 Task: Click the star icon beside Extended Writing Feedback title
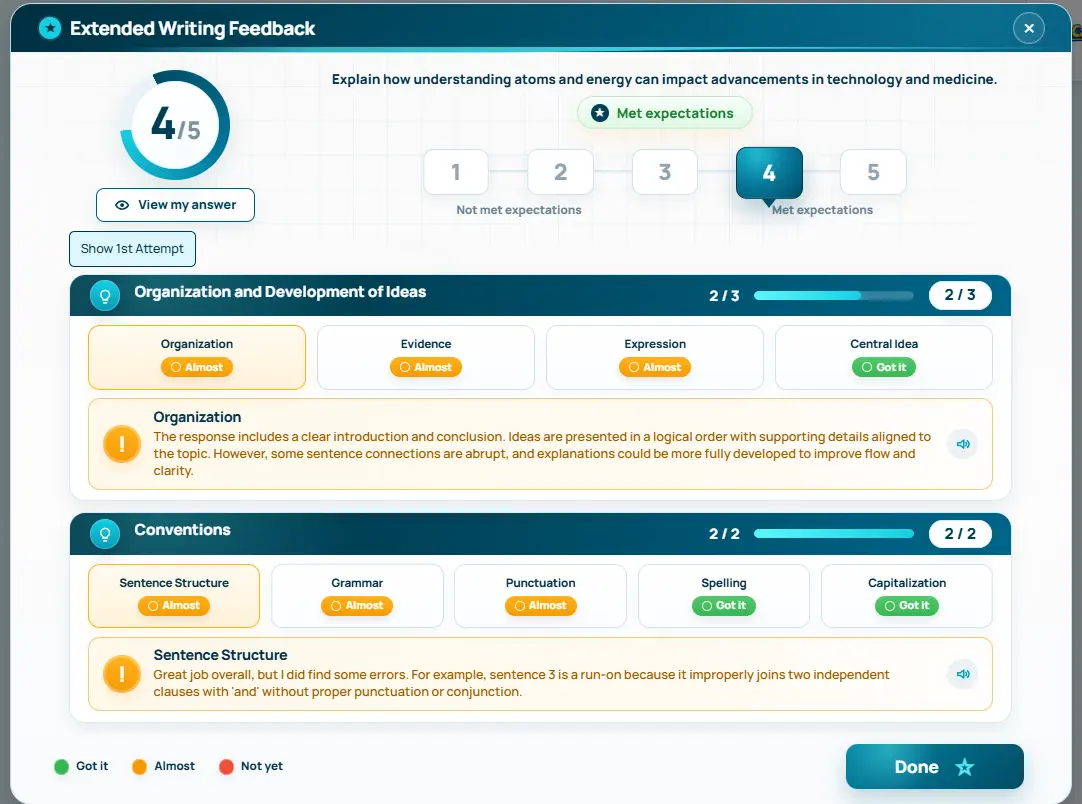pos(50,28)
